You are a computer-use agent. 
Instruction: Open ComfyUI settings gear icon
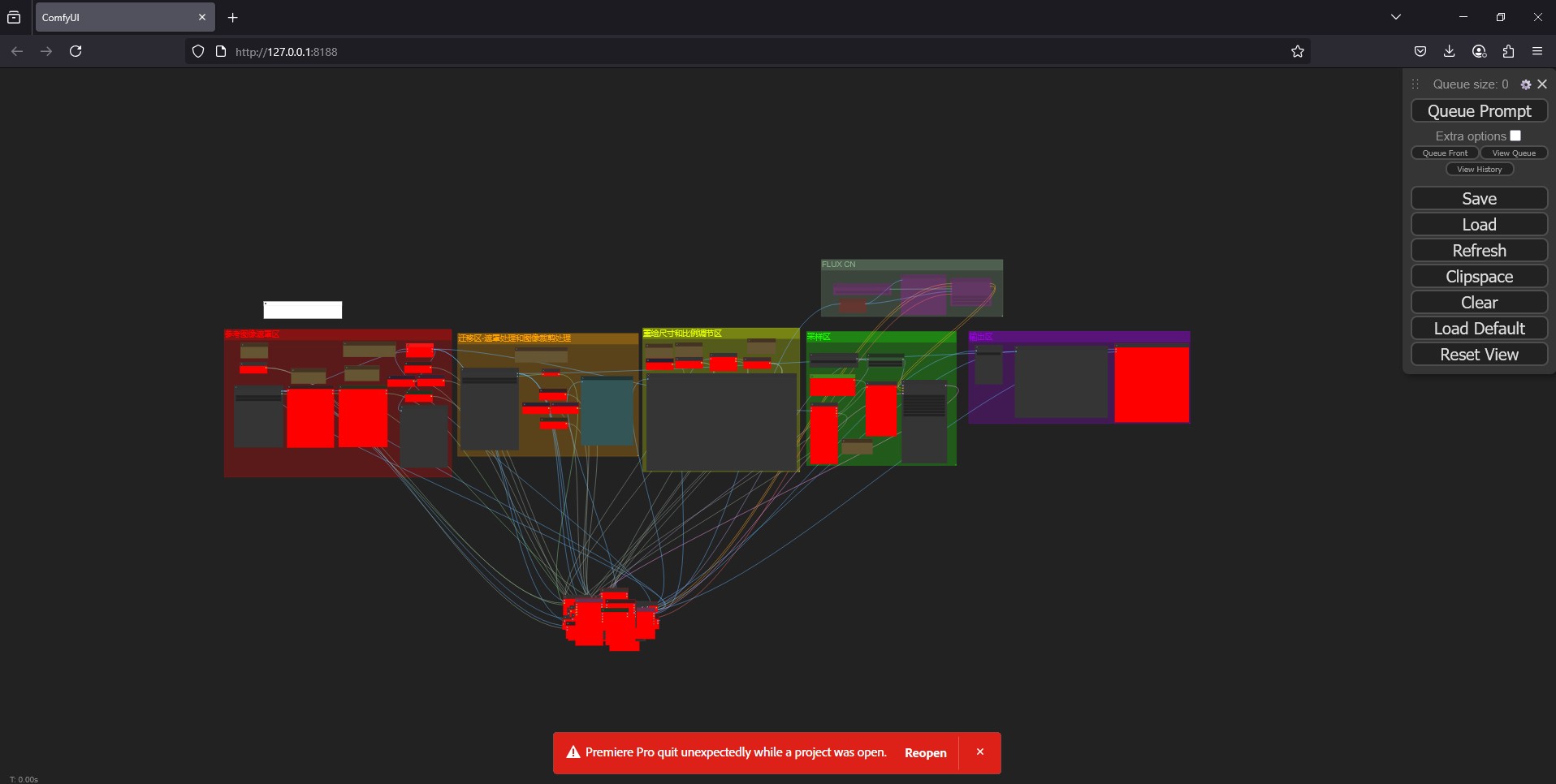(1526, 84)
